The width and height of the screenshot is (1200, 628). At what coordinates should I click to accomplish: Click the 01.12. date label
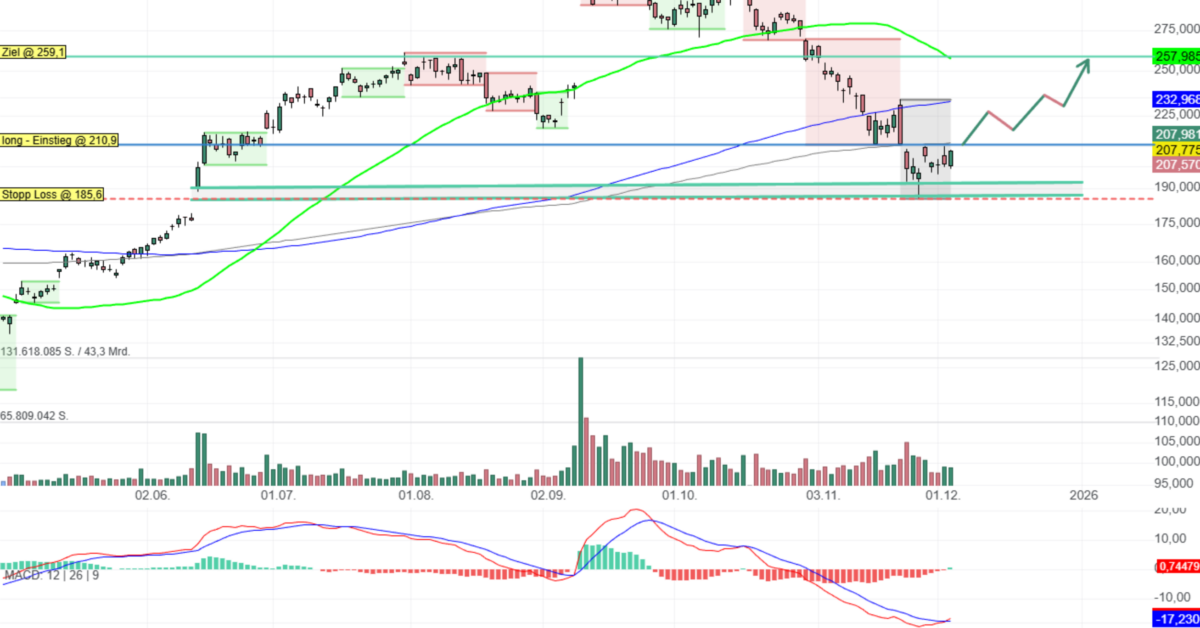click(x=945, y=495)
